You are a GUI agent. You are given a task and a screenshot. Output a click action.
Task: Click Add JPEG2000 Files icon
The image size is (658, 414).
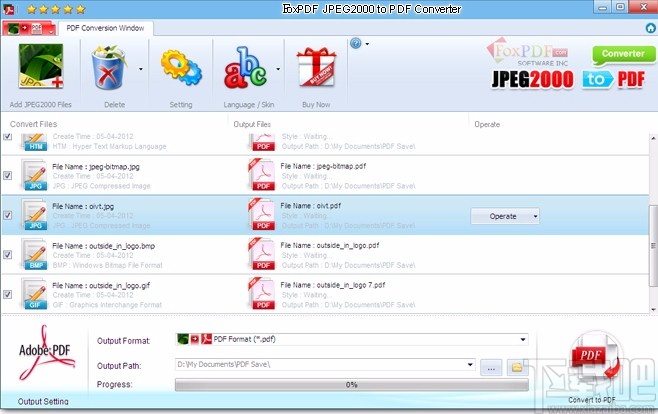[40, 66]
